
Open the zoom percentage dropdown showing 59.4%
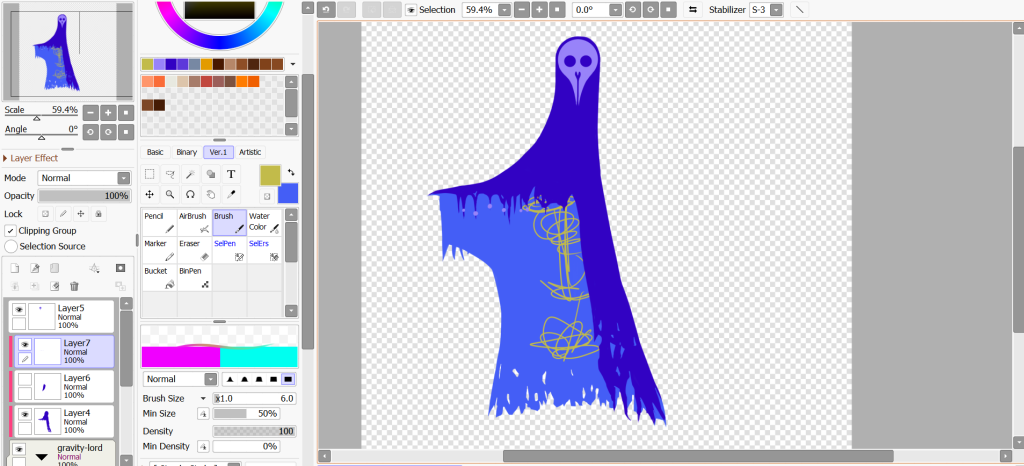coord(505,10)
